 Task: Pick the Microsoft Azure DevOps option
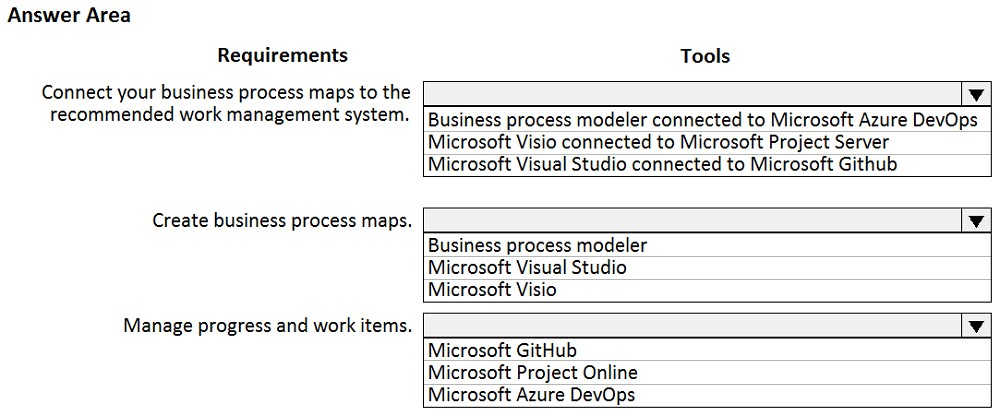(x=707, y=395)
